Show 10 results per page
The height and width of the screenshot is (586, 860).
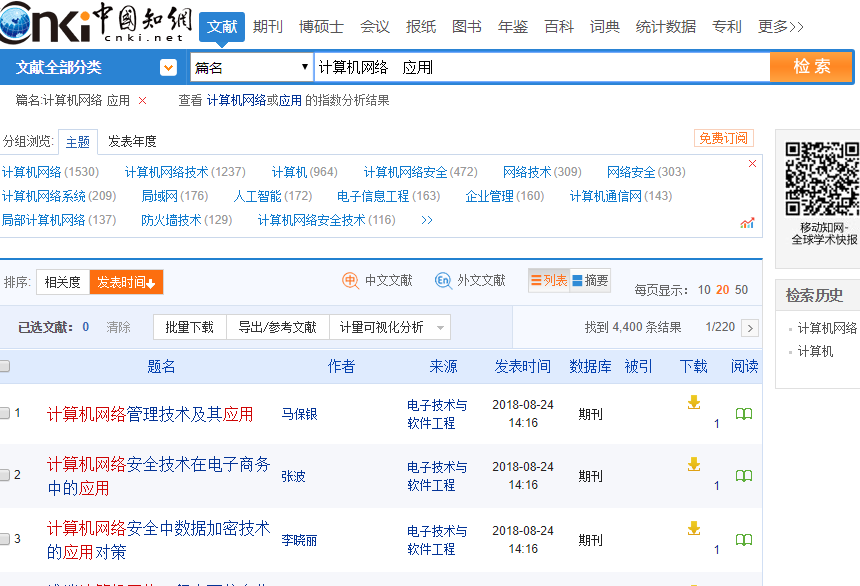pos(704,290)
